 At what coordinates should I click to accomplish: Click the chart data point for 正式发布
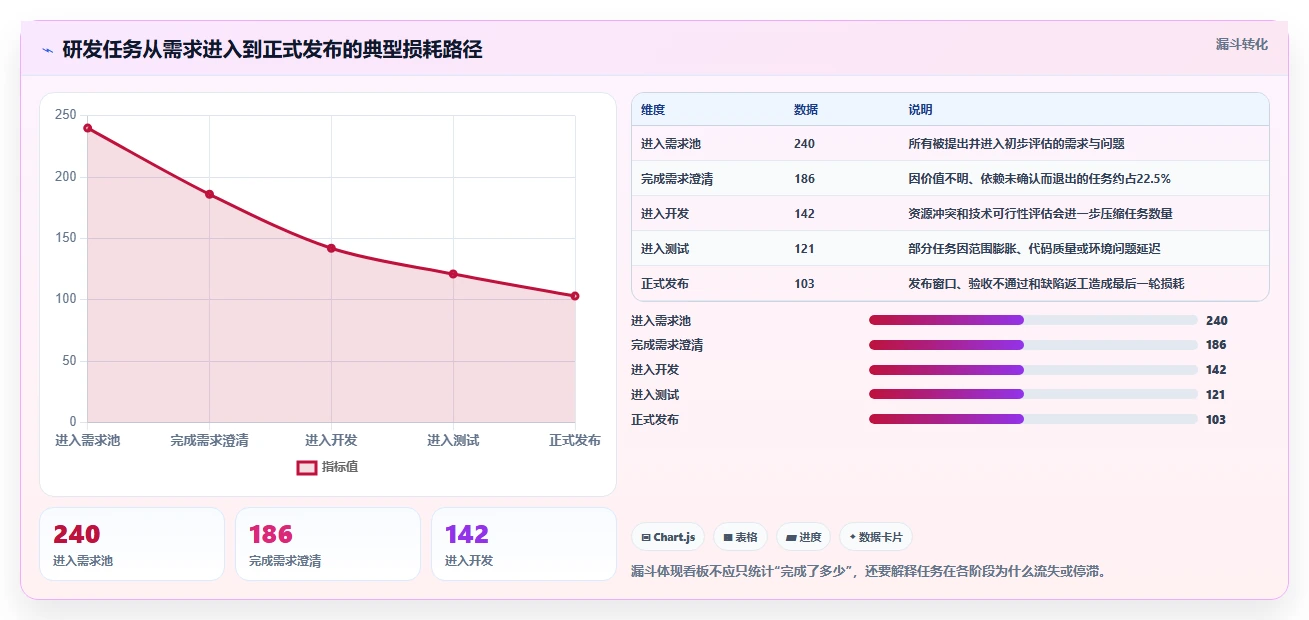pyautogui.click(x=575, y=296)
